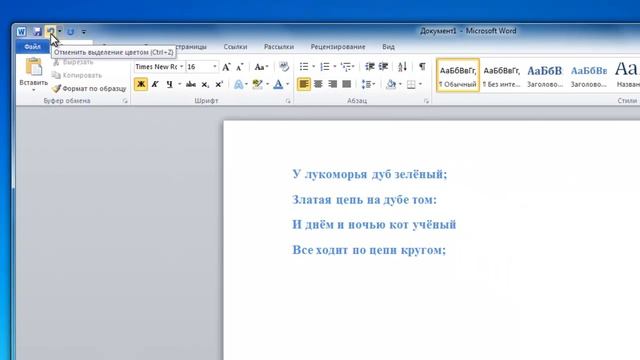Click the line И днём и ночью кот учёный
The width and height of the screenshot is (640, 360).
pos(374,225)
